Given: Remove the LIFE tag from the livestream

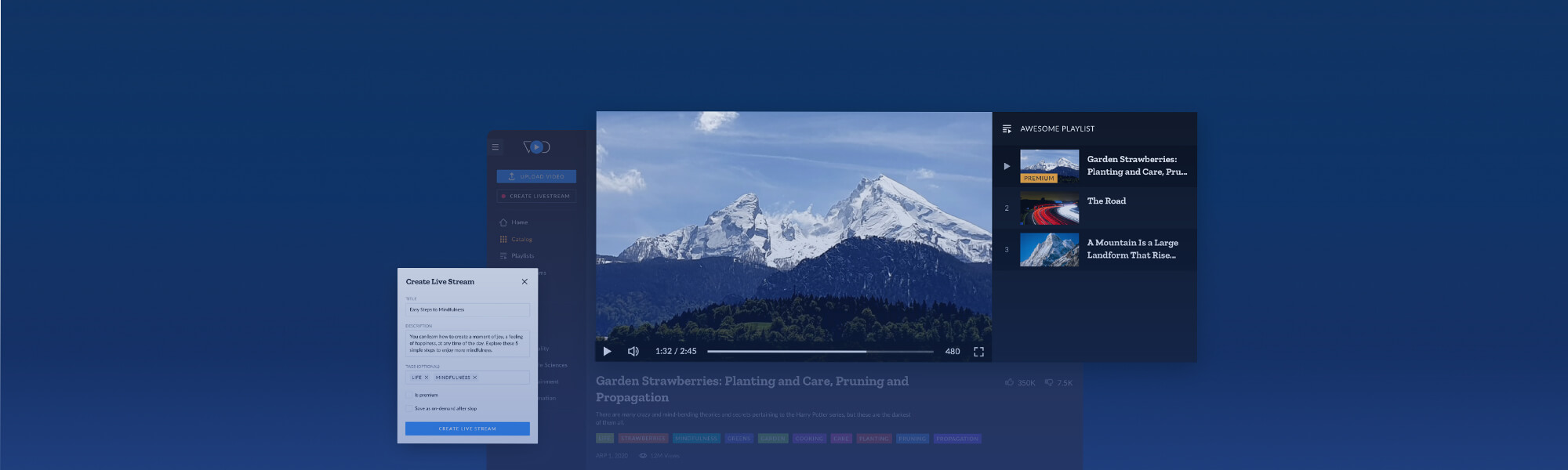Looking at the screenshot, I should coord(426,378).
